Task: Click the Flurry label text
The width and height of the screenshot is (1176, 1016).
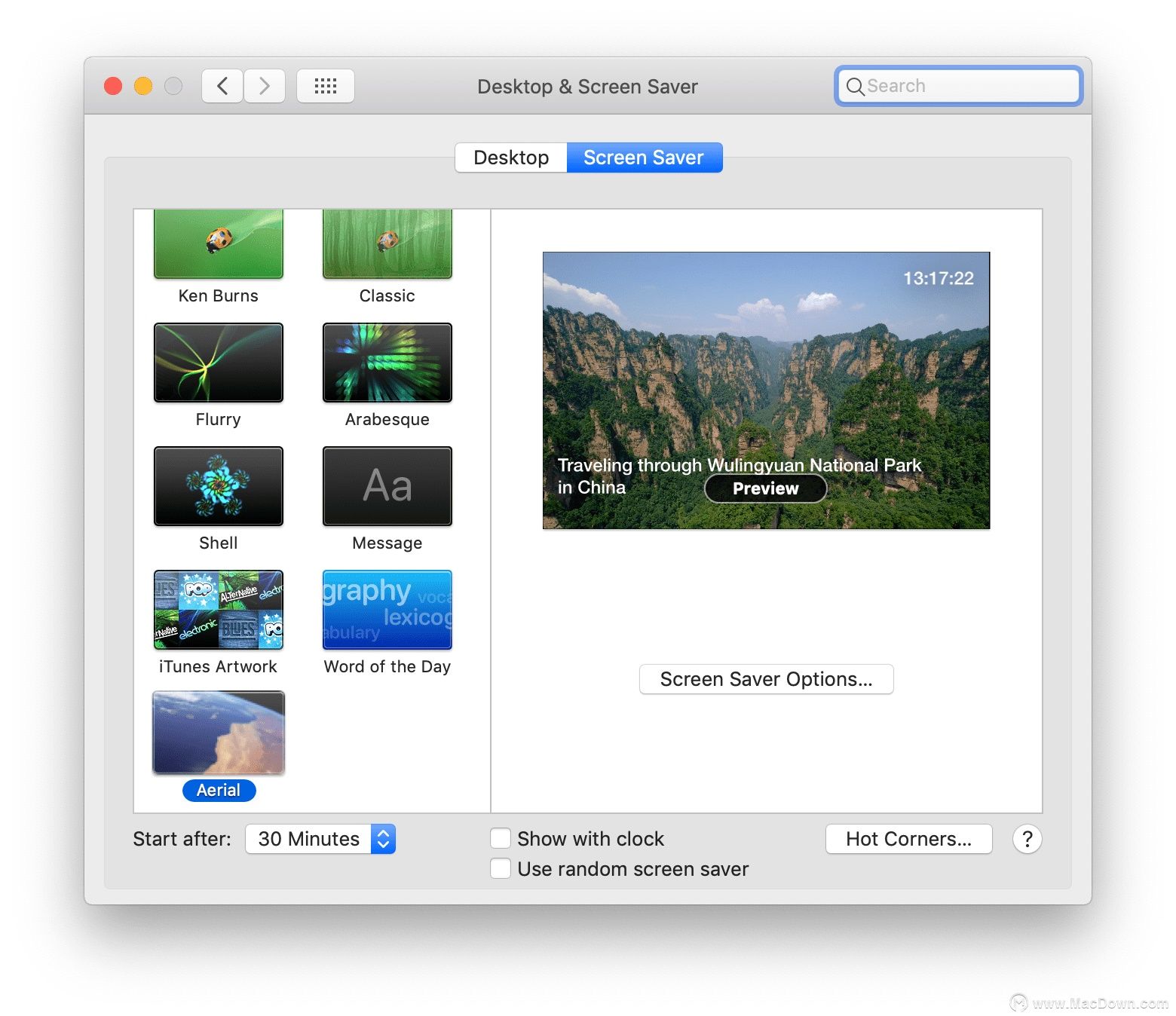Action: tap(219, 419)
